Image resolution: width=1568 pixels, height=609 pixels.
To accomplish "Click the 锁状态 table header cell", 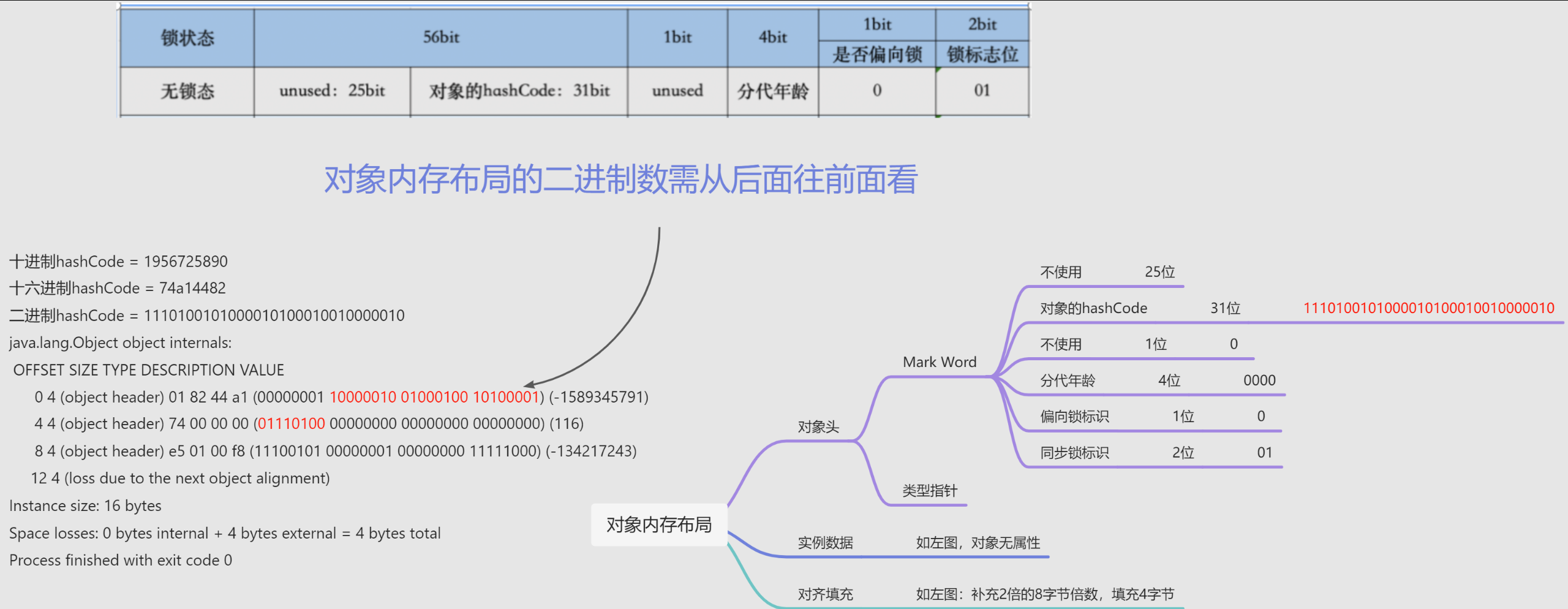I will click(x=187, y=38).
